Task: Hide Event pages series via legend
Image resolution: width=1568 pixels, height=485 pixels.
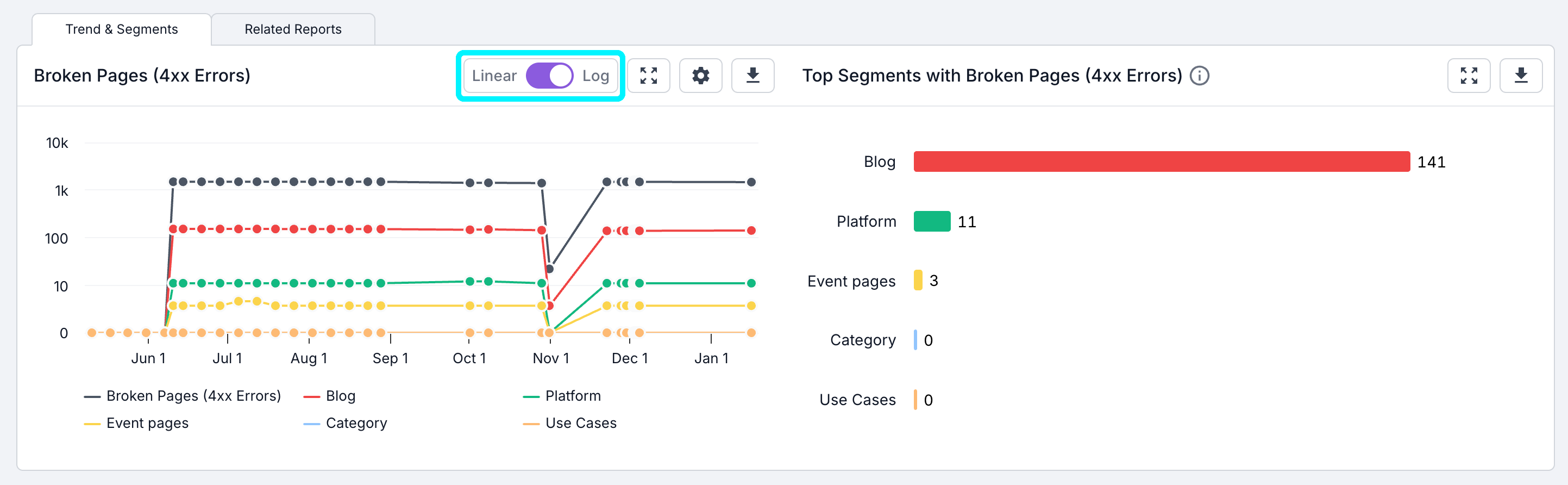Action: click(147, 423)
